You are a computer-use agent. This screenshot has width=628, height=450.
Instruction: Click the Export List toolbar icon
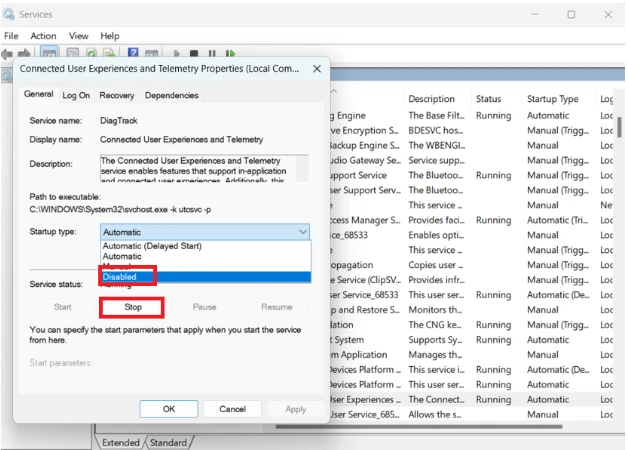point(109,53)
